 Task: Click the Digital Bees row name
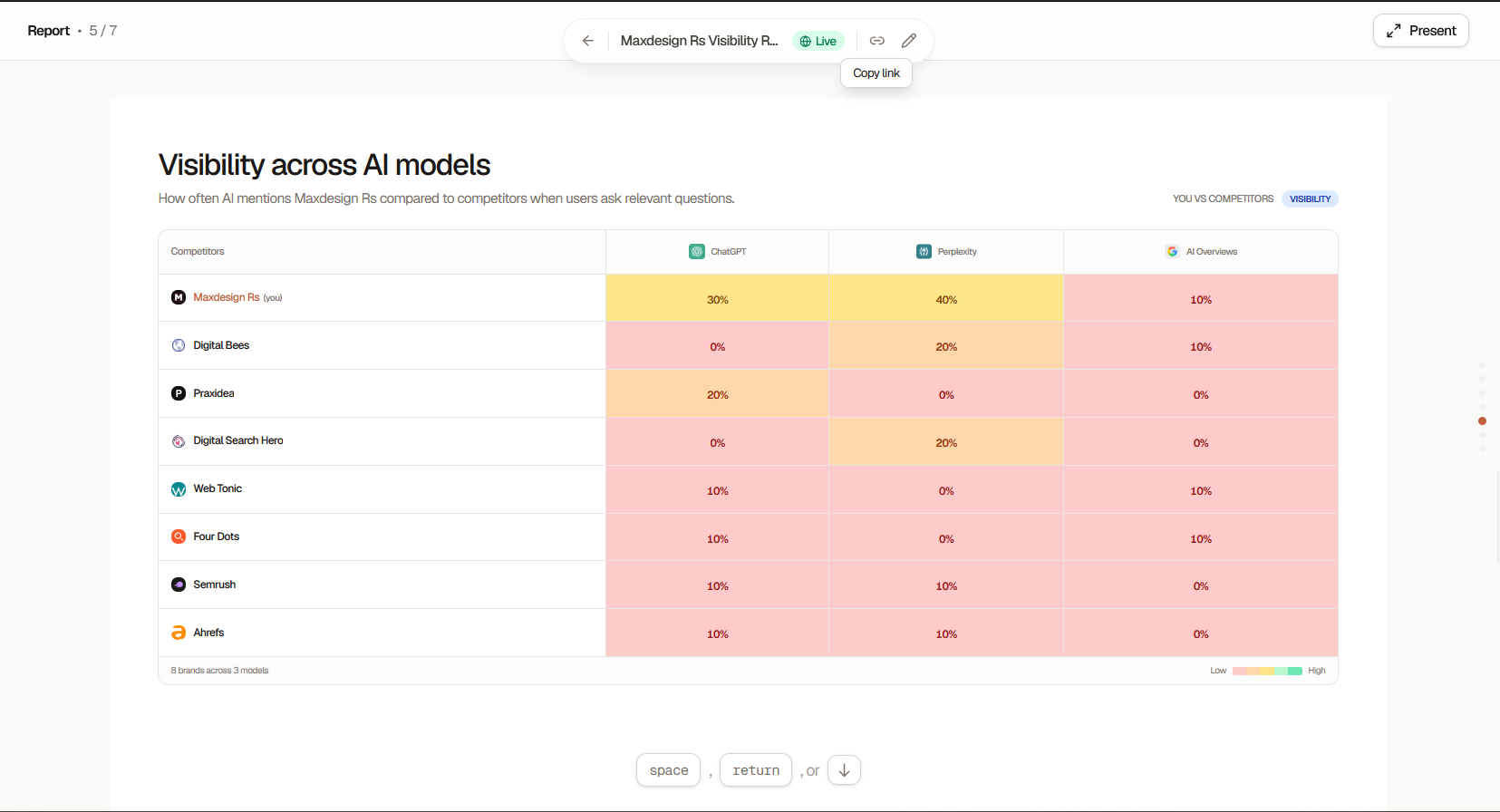coord(221,345)
